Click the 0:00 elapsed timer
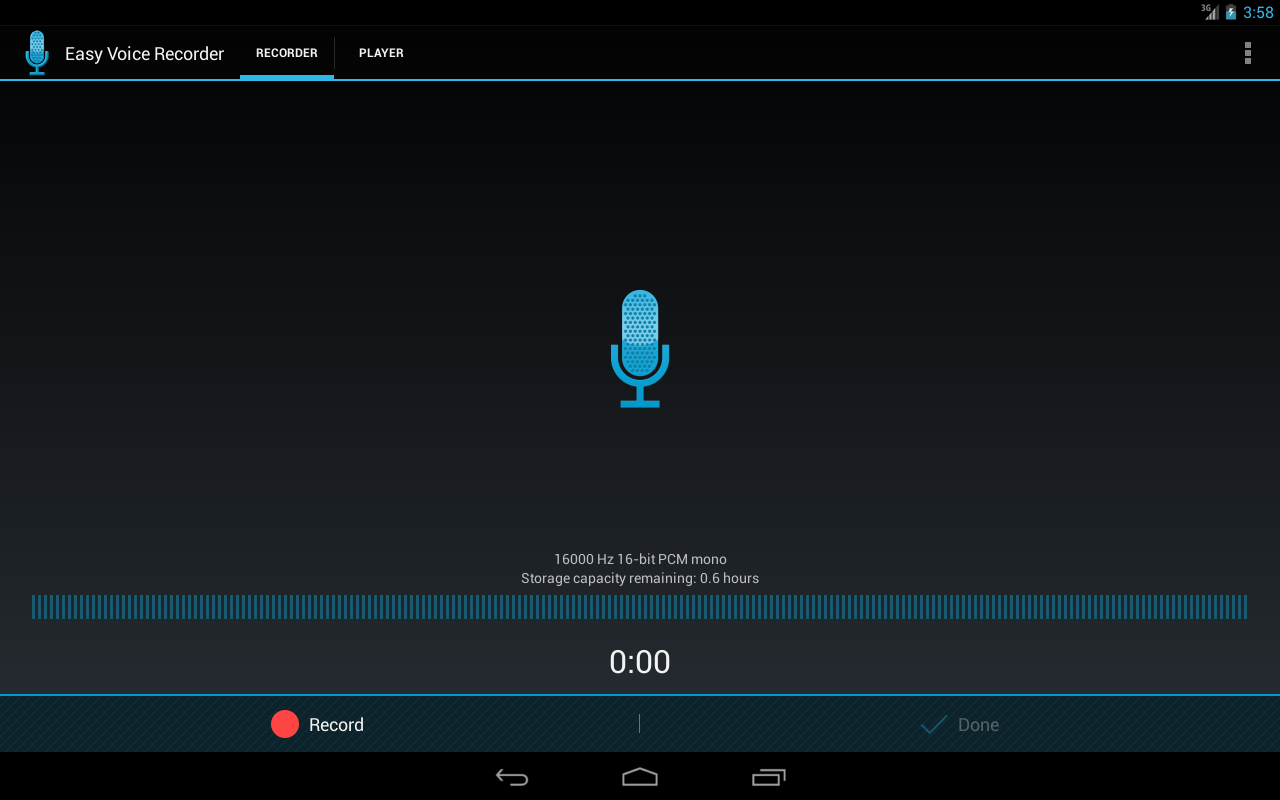The width and height of the screenshot is (1280, 800). pyautogui.click(x=640, y=662)
